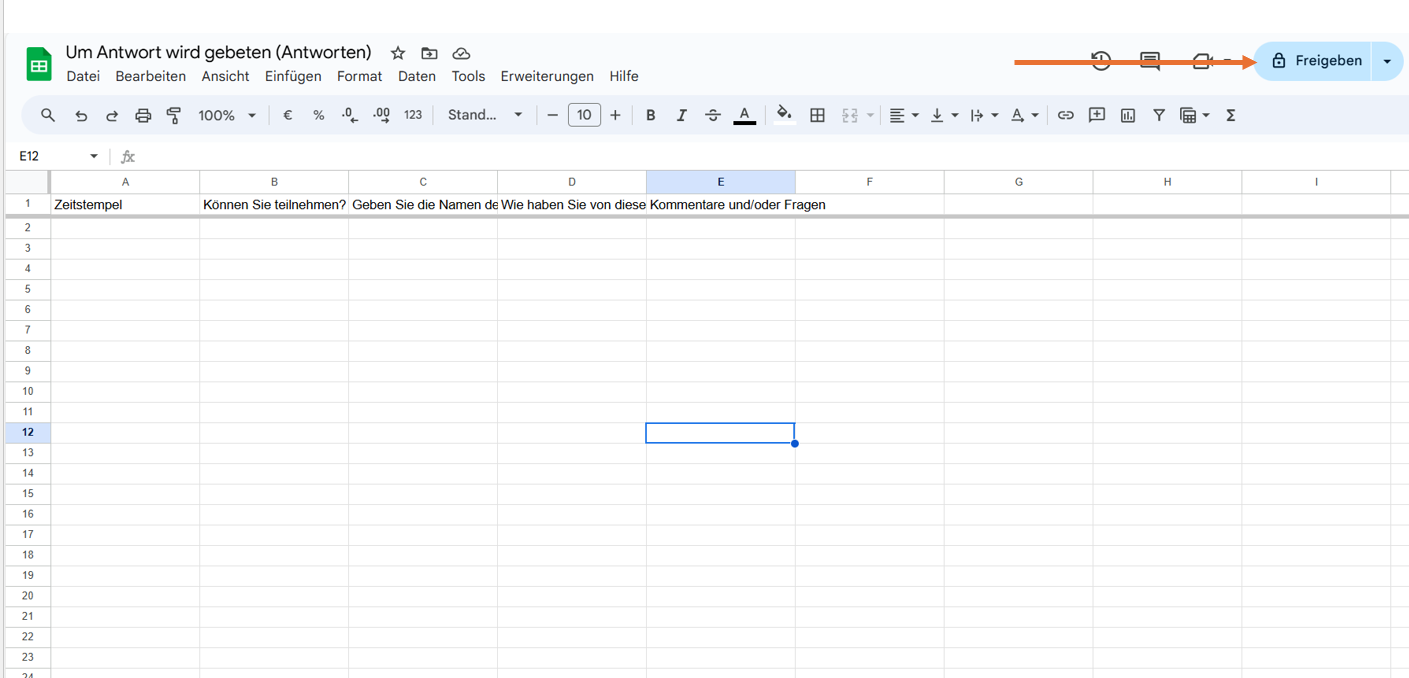Open the borders tool
Screen dimensions: 1409x678
(x=817, y=115)
